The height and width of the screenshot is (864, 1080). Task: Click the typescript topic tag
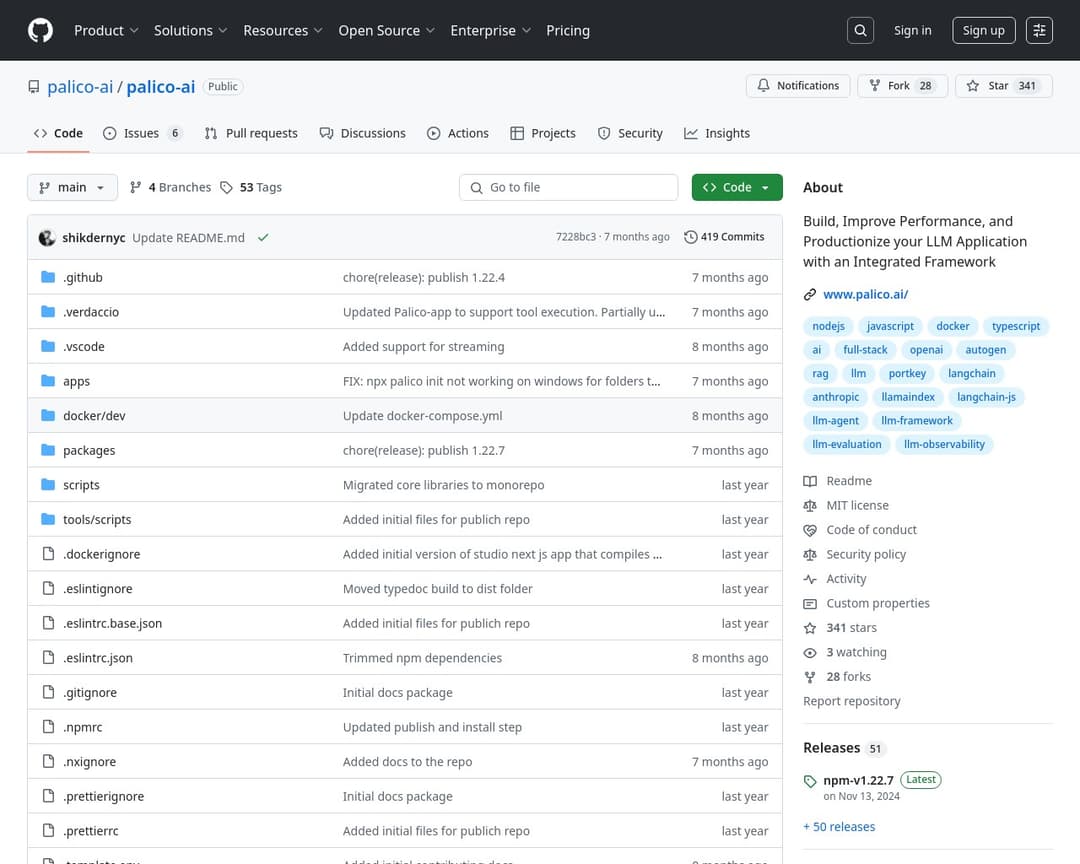pos(1015,327)
